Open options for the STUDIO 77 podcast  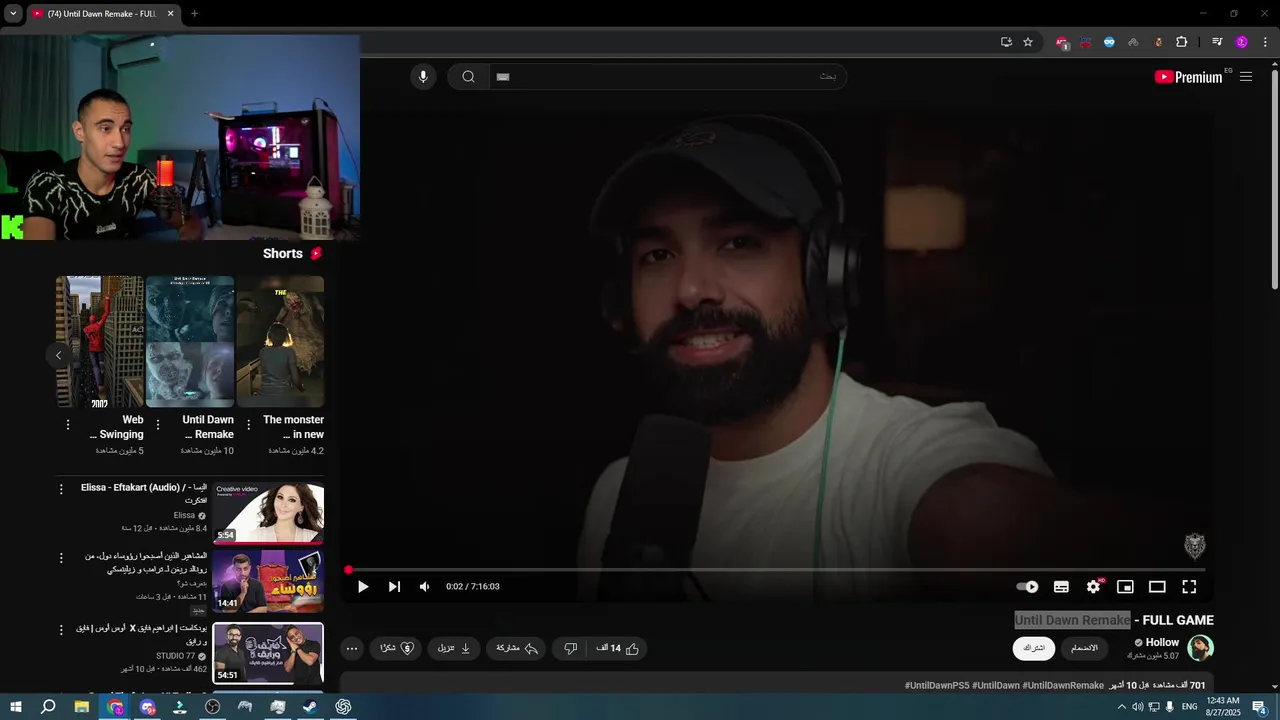click(61, 630)
